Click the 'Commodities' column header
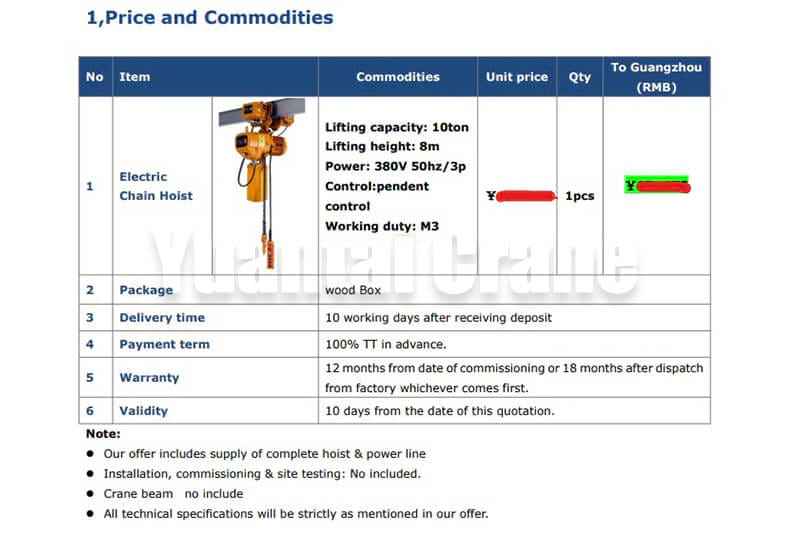The width and height of the screenshot is (800, 533). (398, 77)
